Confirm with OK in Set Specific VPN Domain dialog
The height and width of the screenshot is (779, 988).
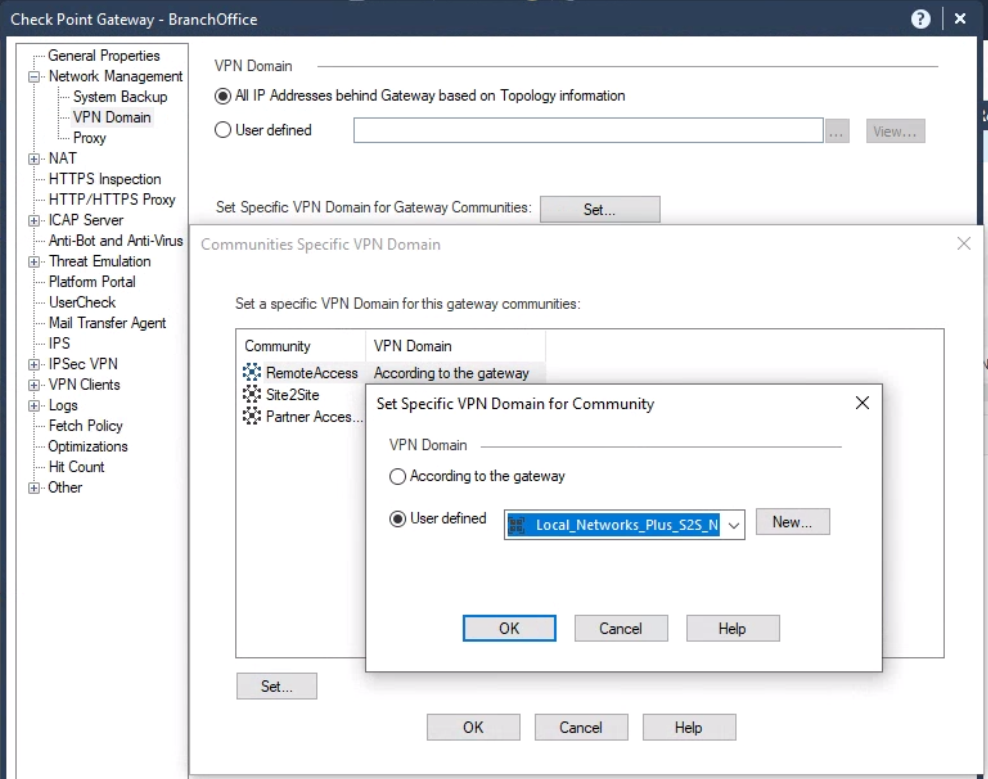509,628
